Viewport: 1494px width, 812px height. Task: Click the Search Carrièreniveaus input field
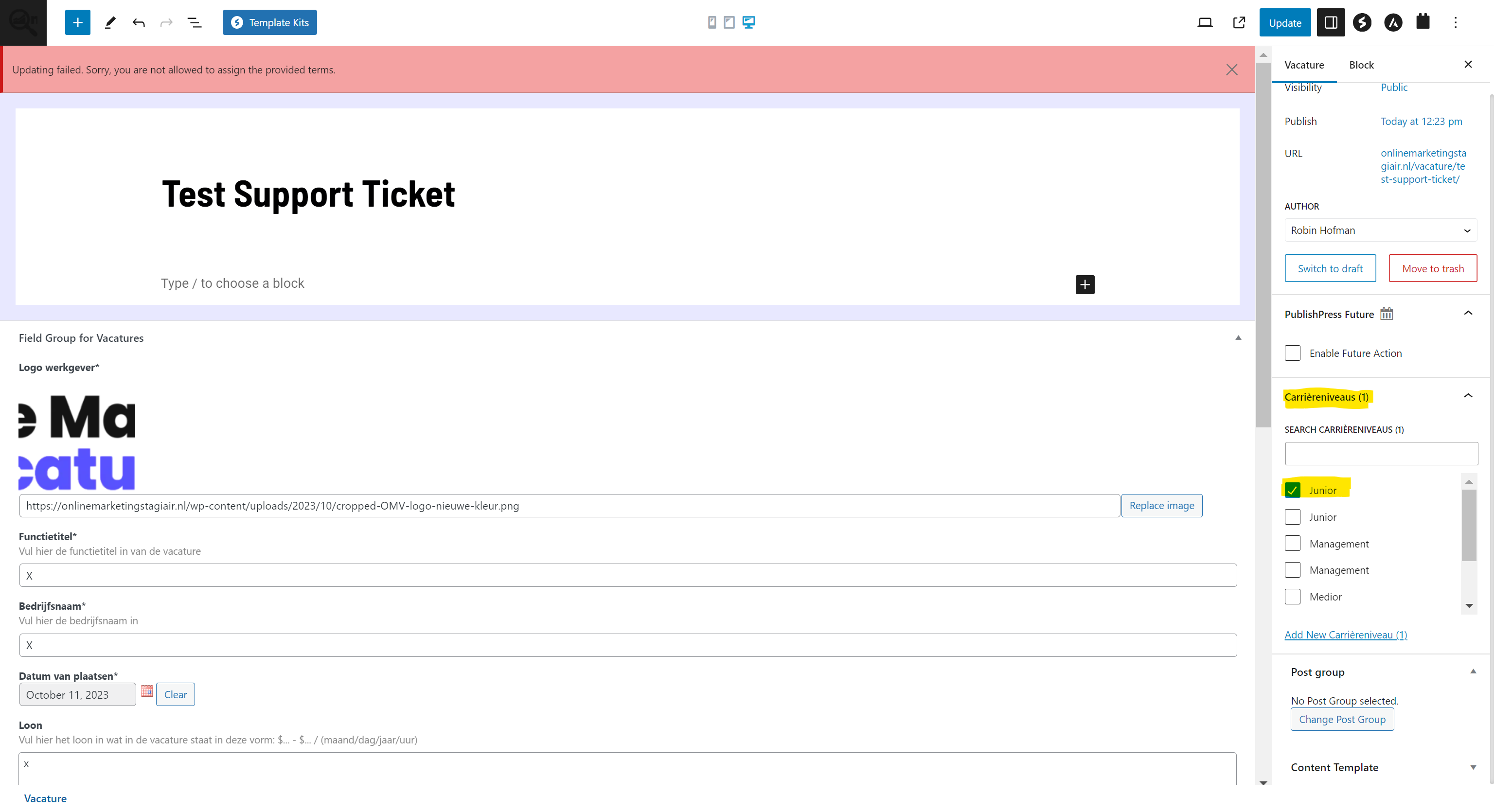coord(1381,454)
